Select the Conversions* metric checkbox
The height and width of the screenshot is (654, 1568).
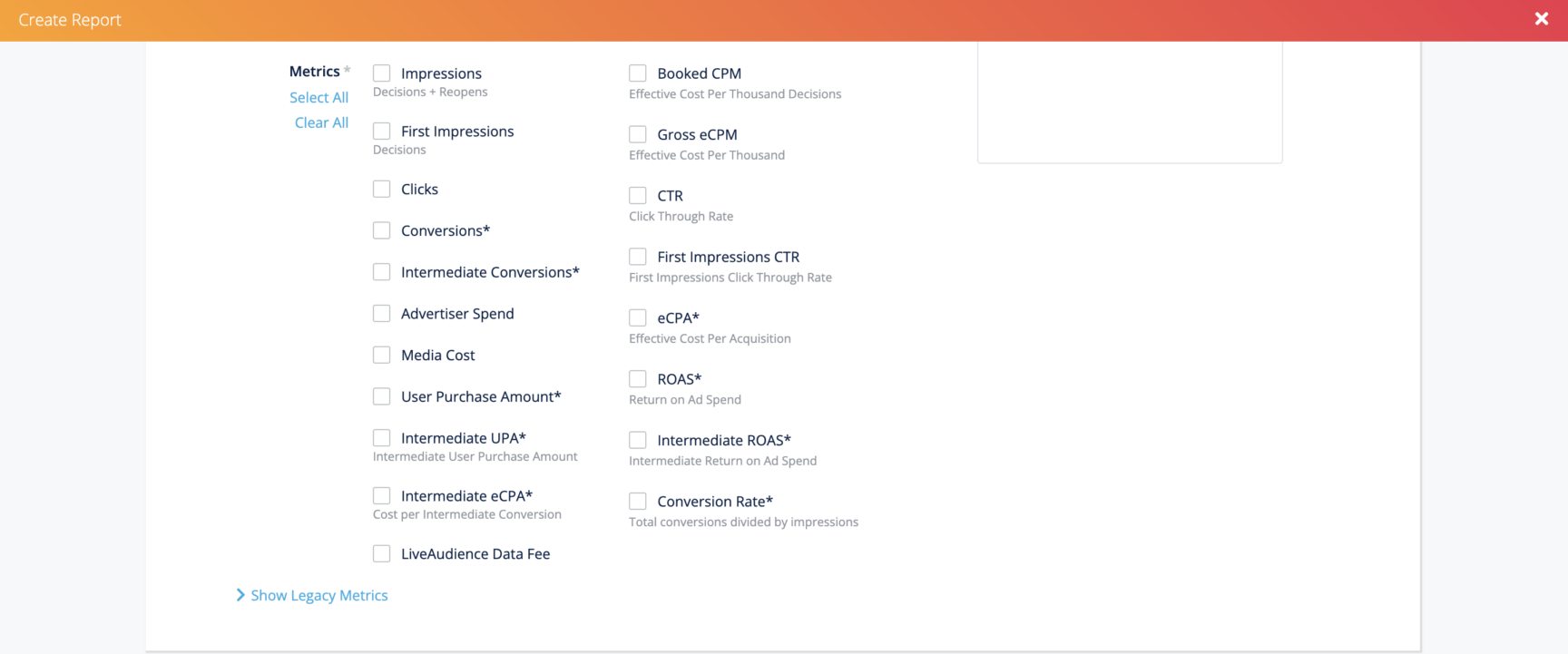[382, 230]
